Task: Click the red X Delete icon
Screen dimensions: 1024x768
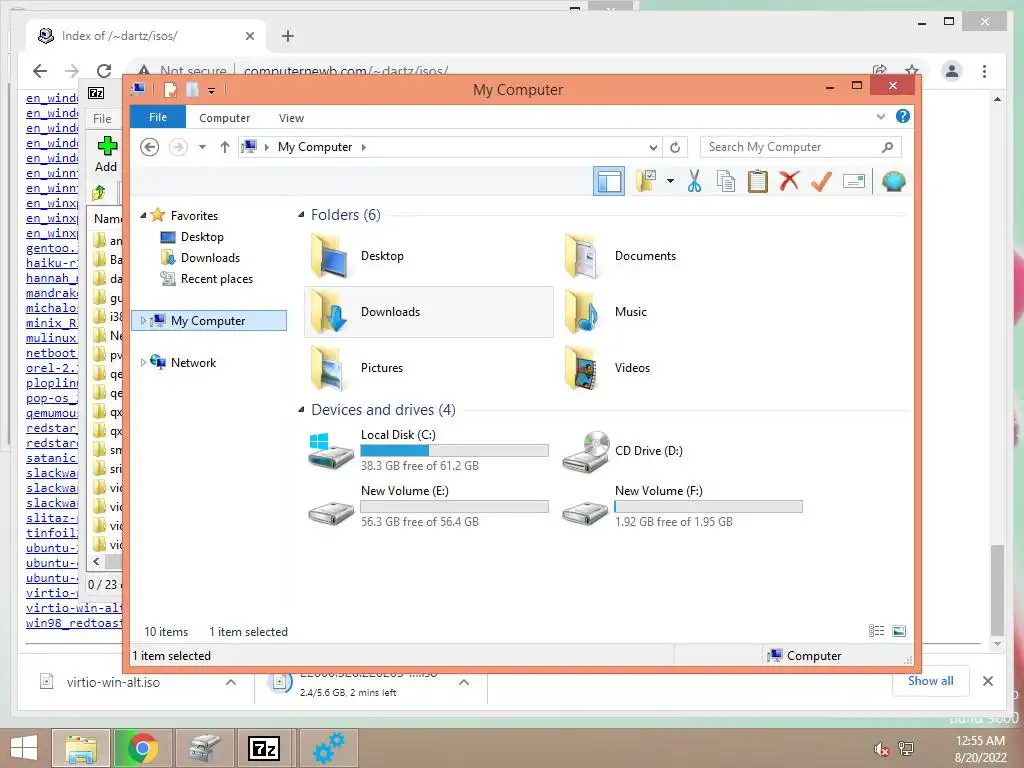Action: (x=789, y=181)
